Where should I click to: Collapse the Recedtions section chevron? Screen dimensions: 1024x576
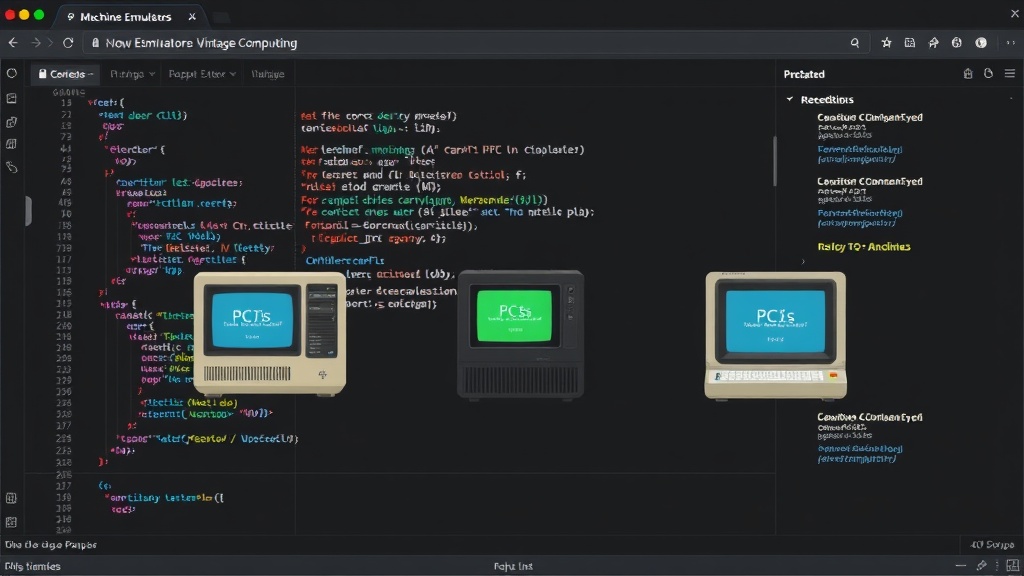coord(790,99)
